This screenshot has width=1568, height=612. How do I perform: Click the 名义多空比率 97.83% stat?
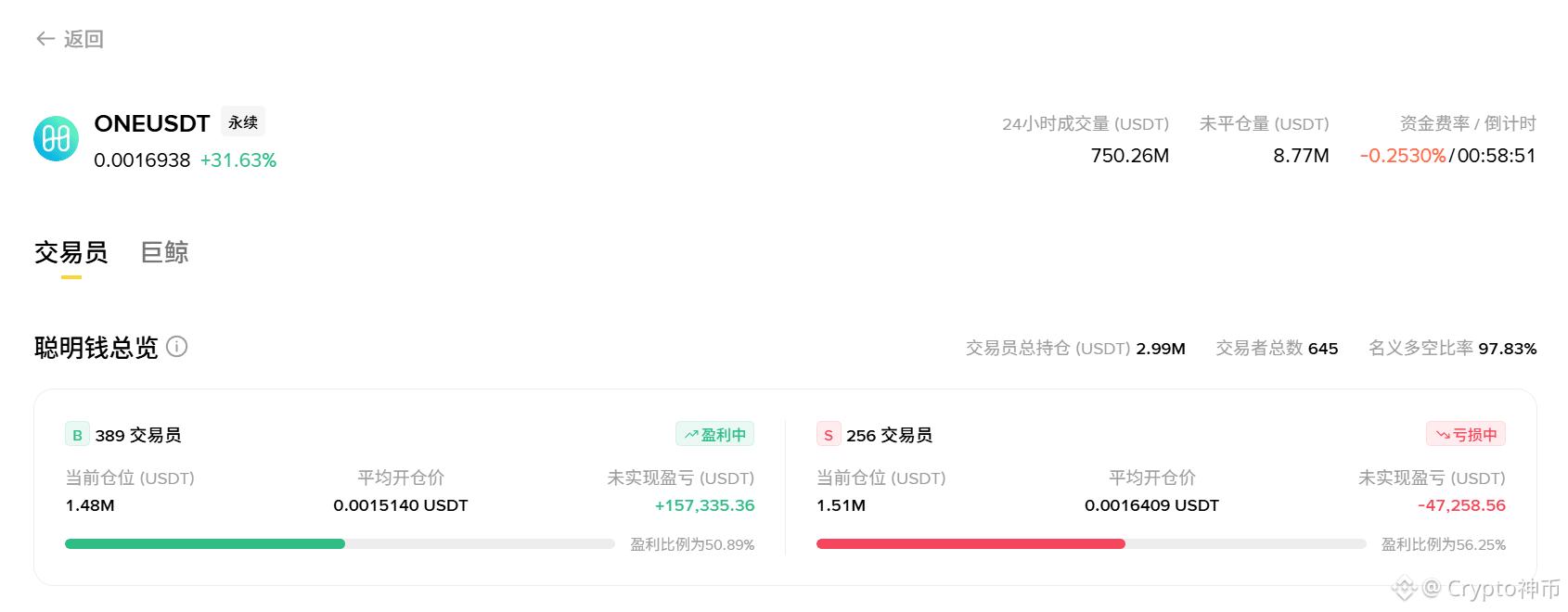(x=1452, y=348)
